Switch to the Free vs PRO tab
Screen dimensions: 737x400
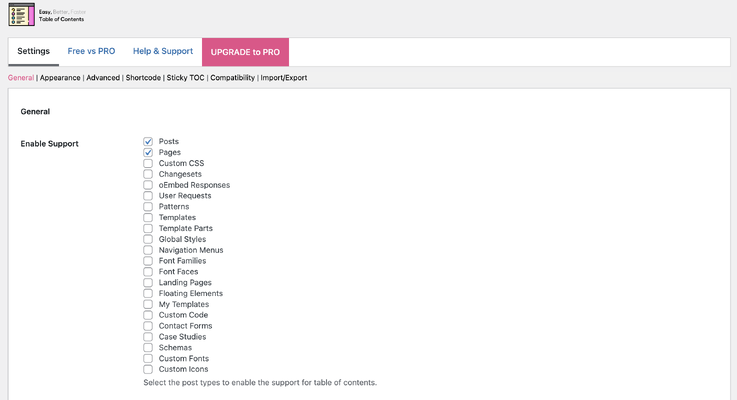(x=91, y=51)
